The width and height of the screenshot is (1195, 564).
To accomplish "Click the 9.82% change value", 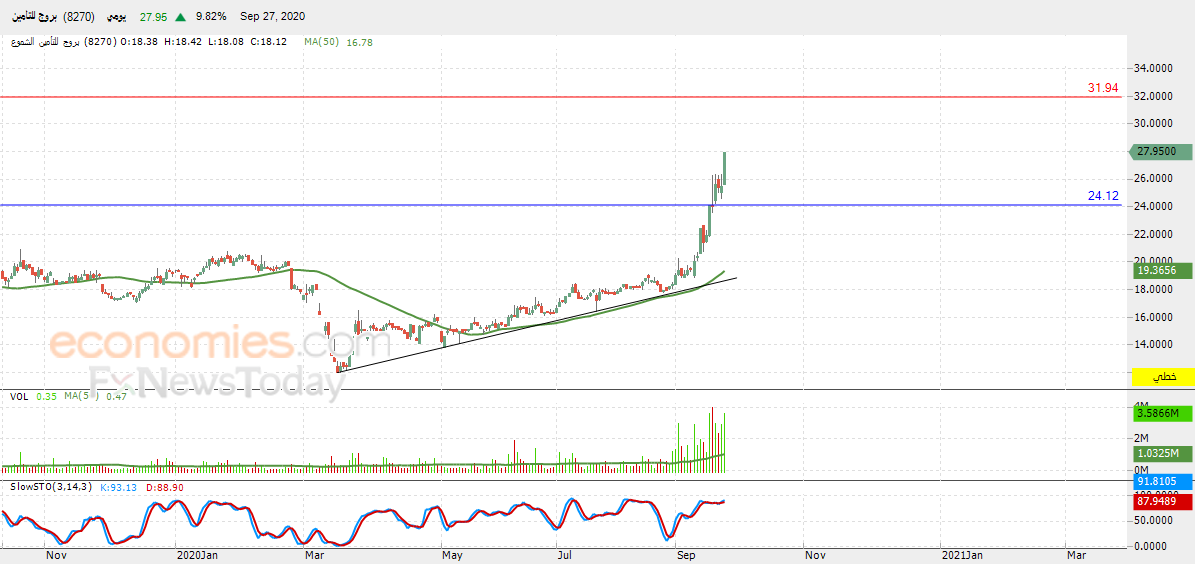I will (211, 17).
